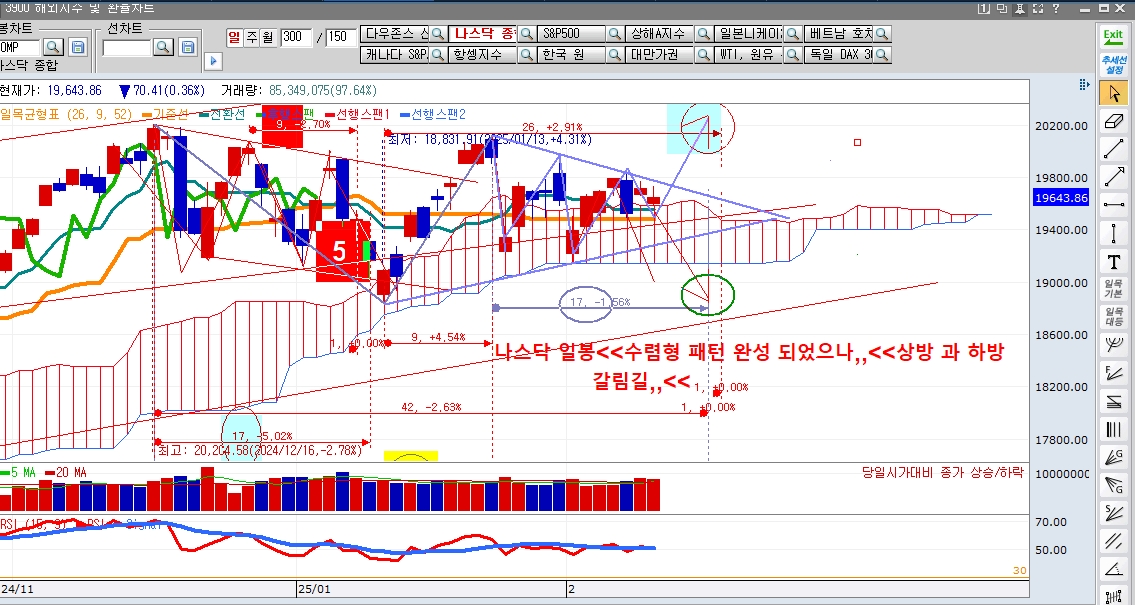Select the T text tool
This screenshot has width=1135, height=605.
pyautogui.click(x=1113, y=261)
